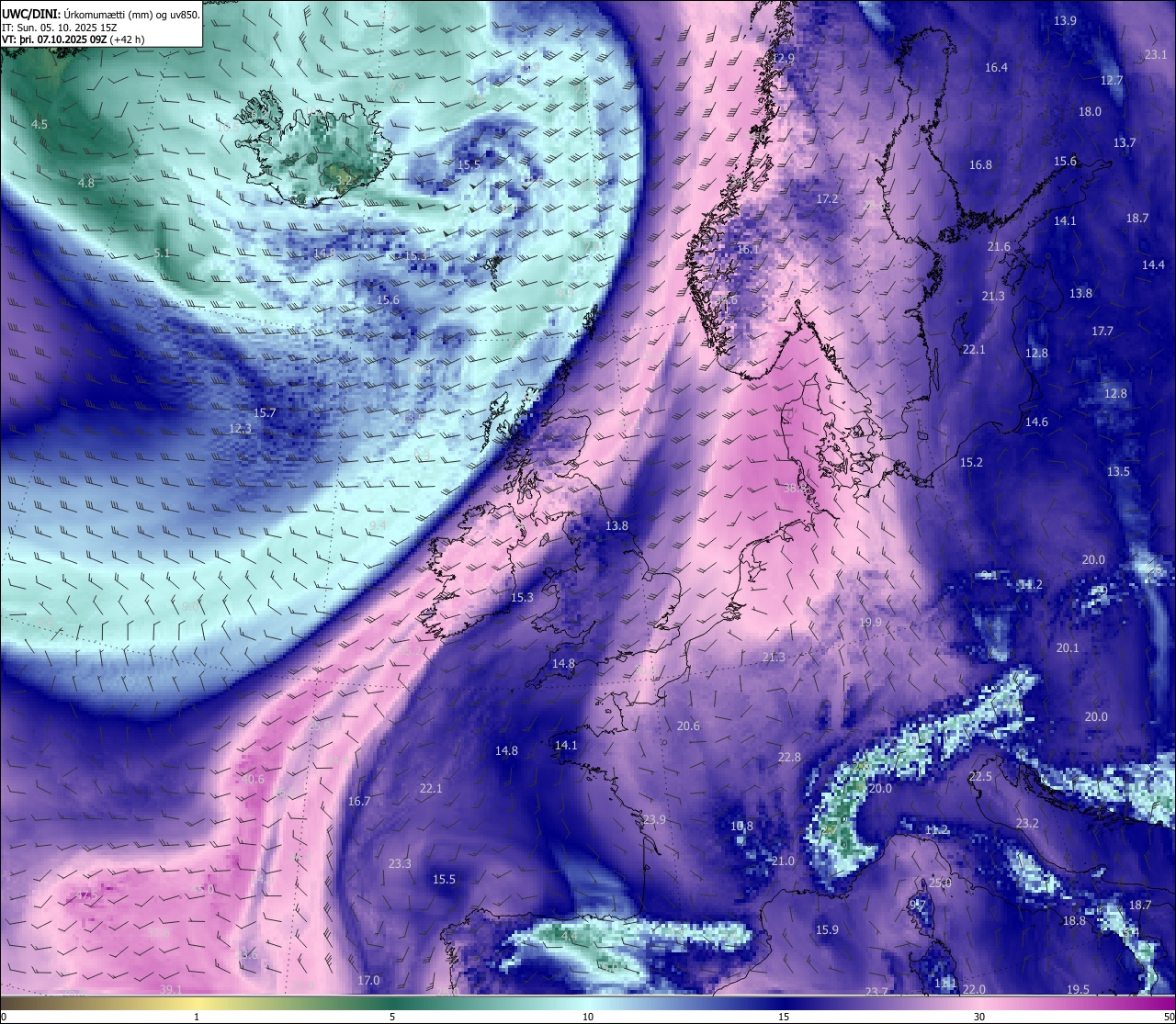This screenshot has width=1176, height=1024.
Task: Click the '30' tick on the color scale
Action: tap(979, 1017)
